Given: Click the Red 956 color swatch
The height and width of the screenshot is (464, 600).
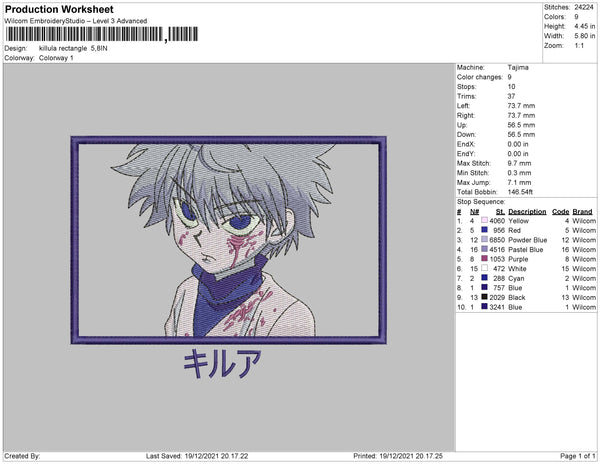Looking at the screenshot, I should [x=484, y=230].
